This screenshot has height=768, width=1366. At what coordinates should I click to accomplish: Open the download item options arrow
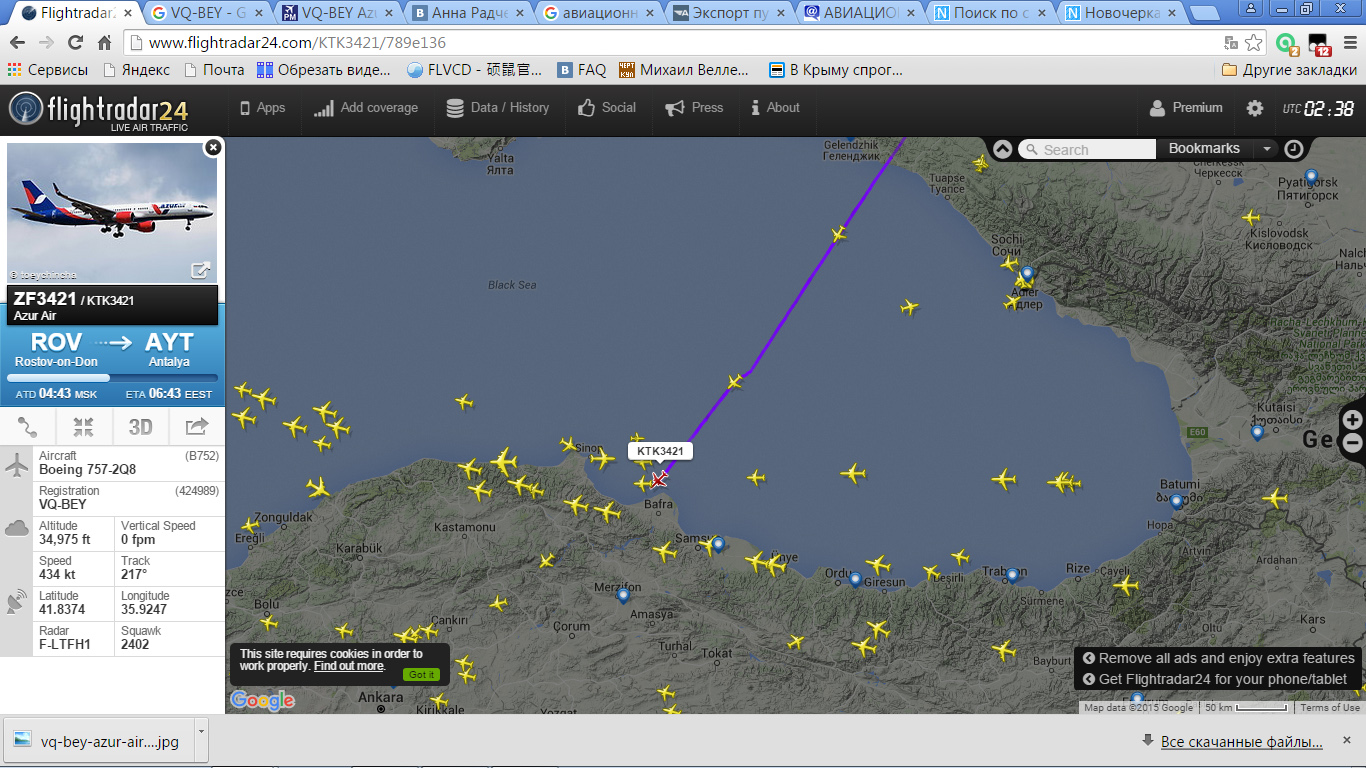click(201, 731)
